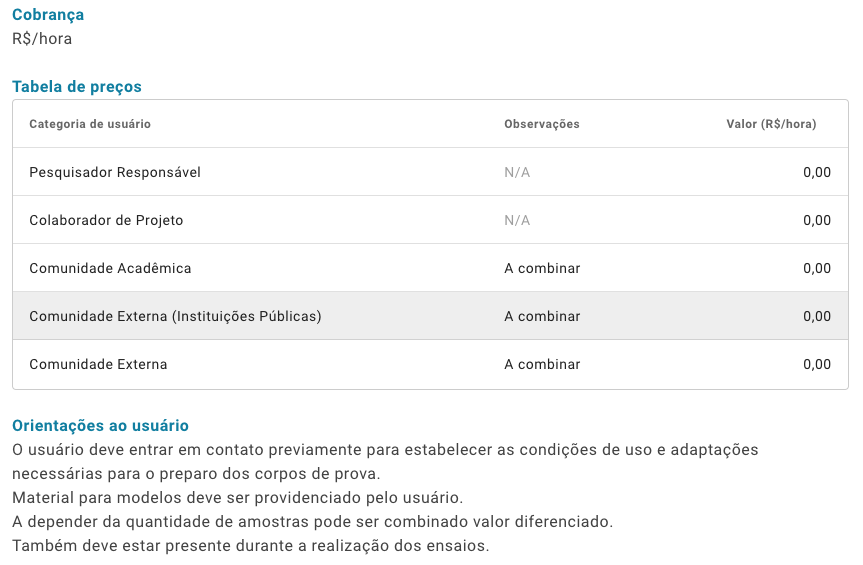Click the Observações column header

[542, 124]
